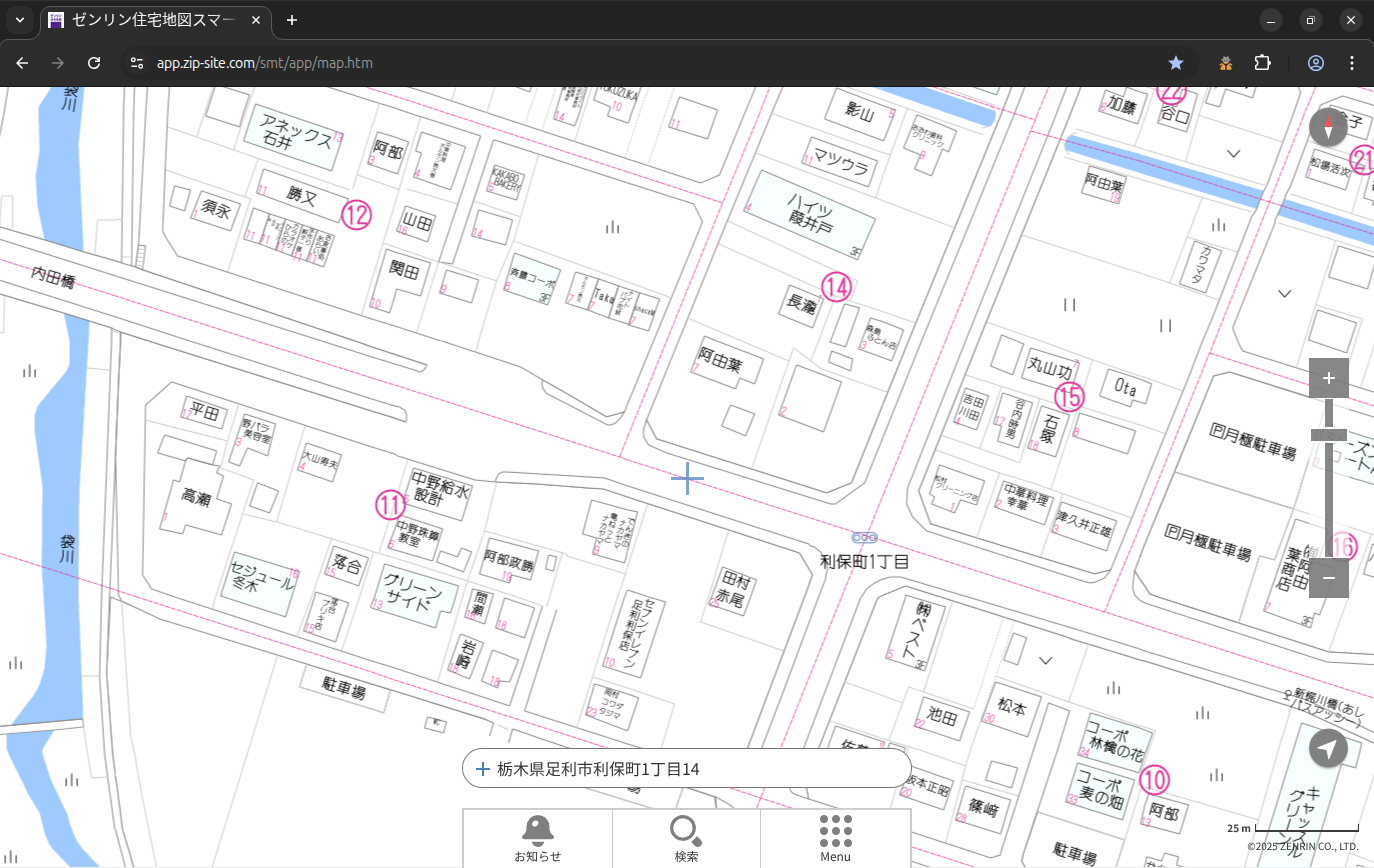
Task: Open the Chrome profile account button
Action: point(1315,63)
